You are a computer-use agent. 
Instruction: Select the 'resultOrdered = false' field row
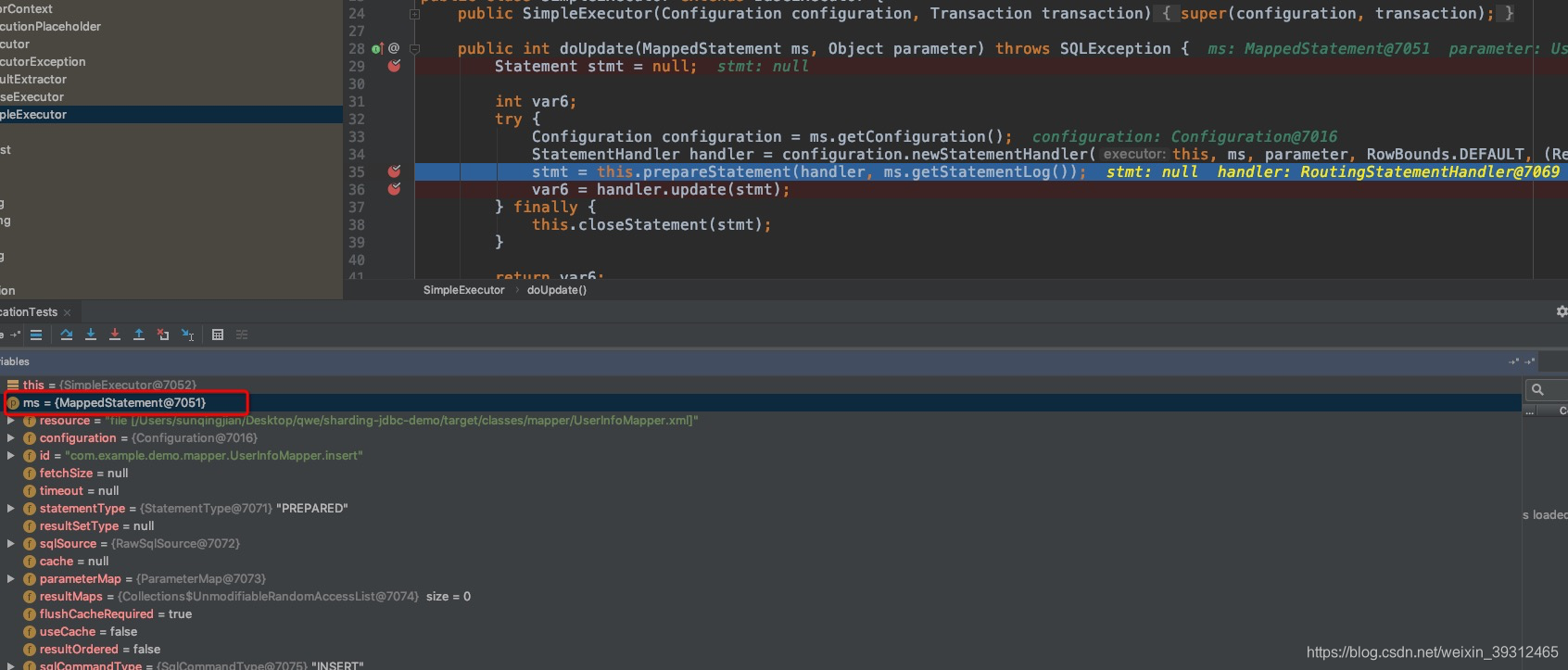[760, 649]
